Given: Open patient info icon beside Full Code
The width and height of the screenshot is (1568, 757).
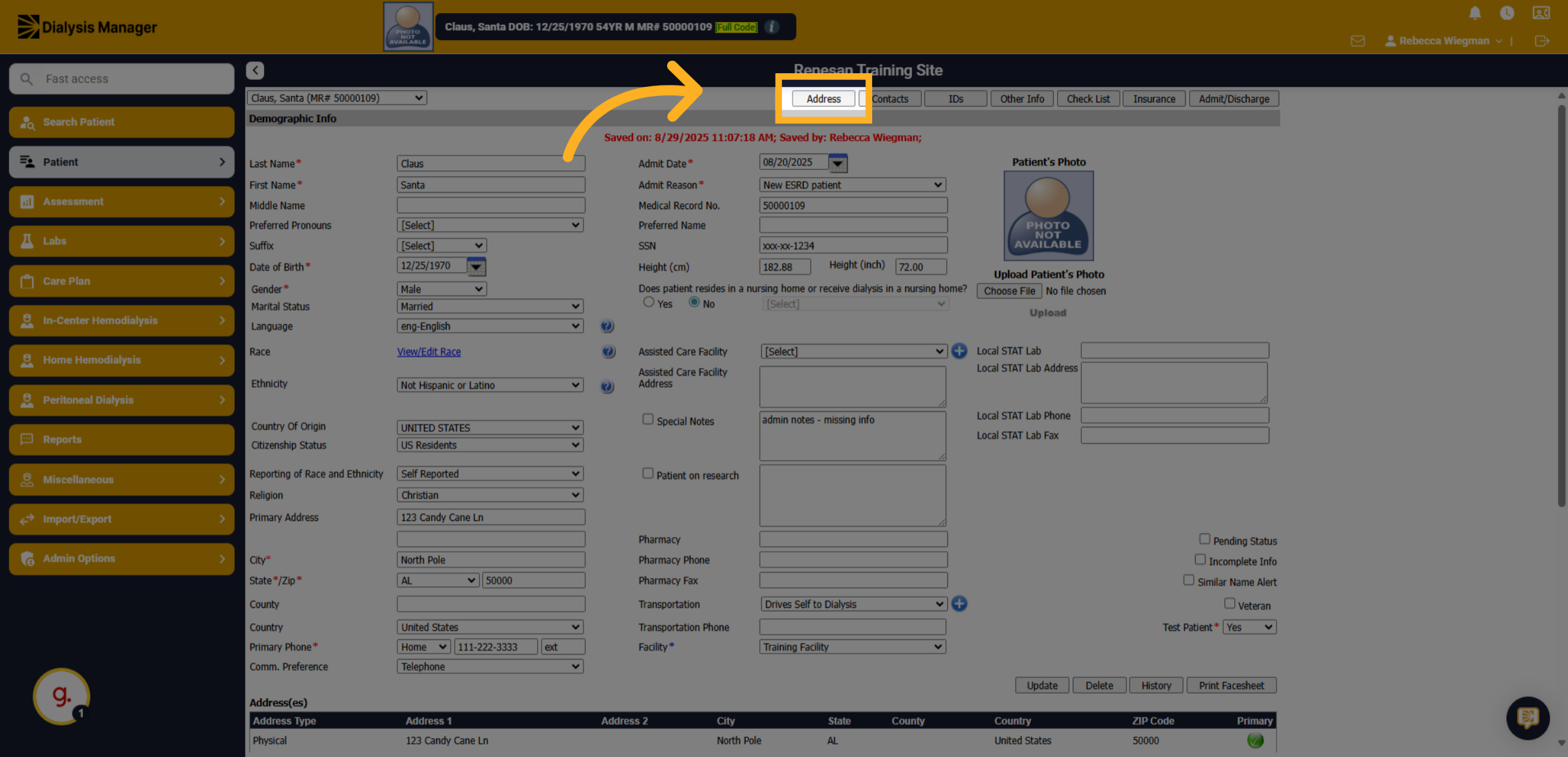Looking at the screenshot, I should coord(772,27).
